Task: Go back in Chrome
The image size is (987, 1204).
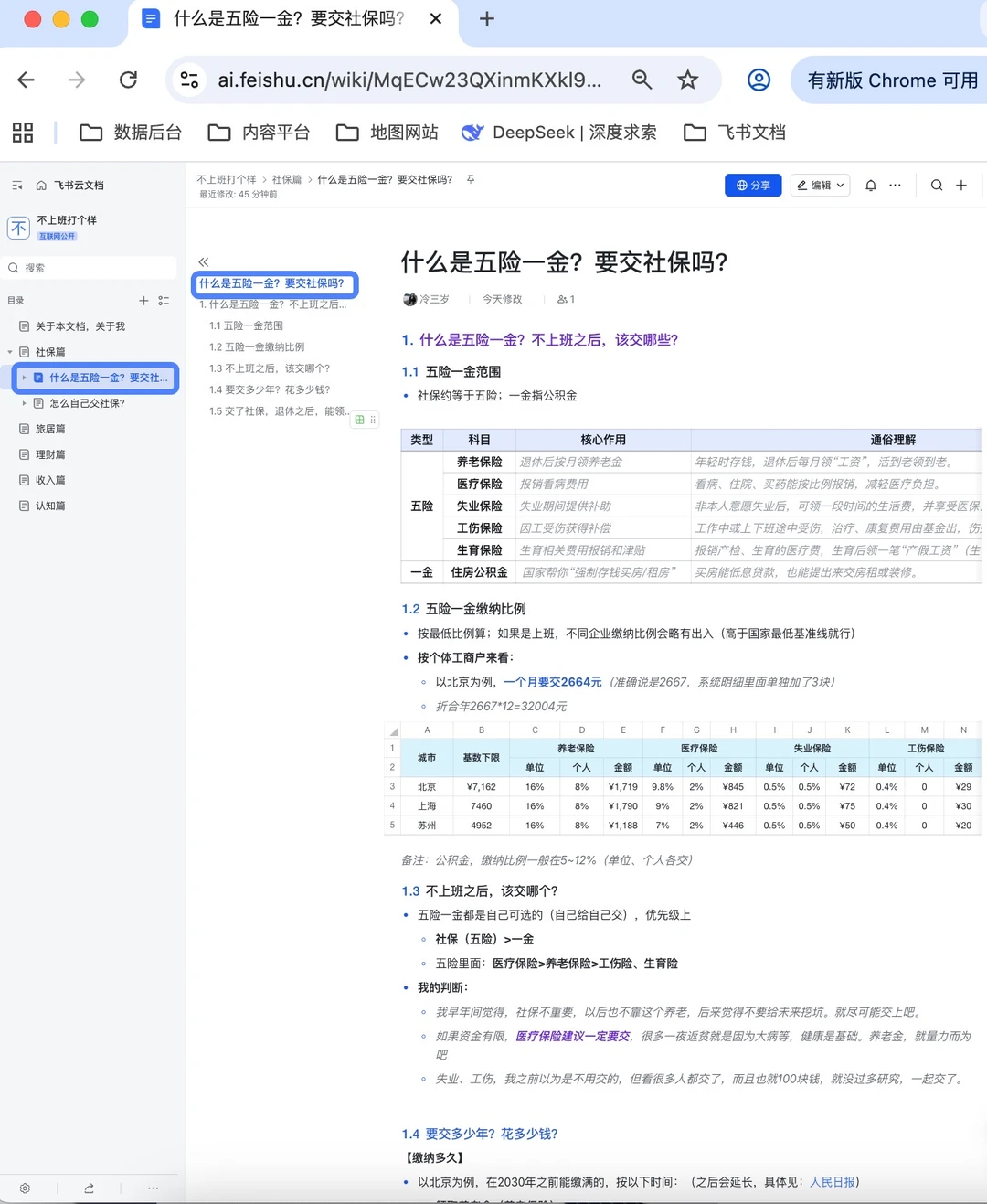Action: 27,80
